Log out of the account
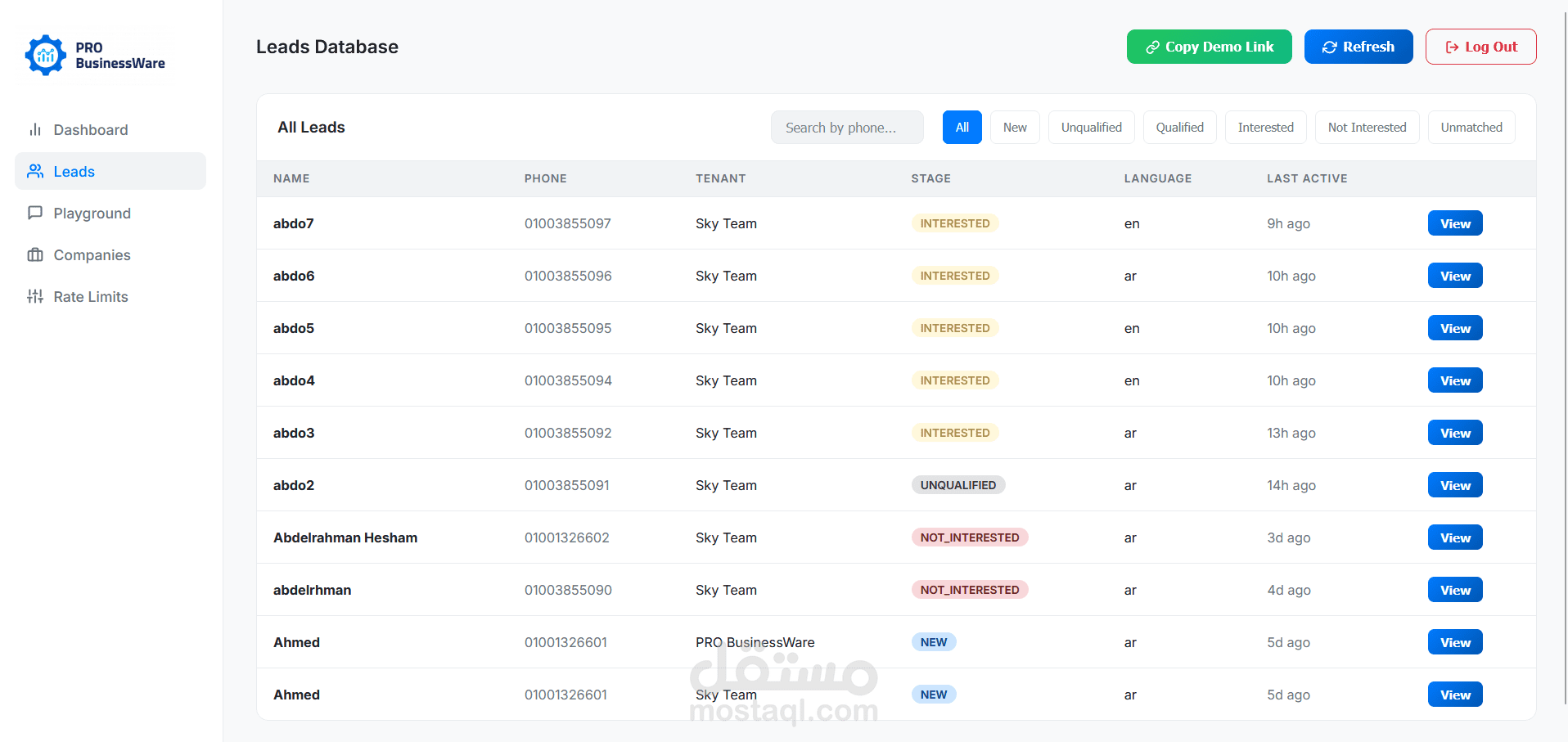1568x742 pixels. tap(1480, 47)
